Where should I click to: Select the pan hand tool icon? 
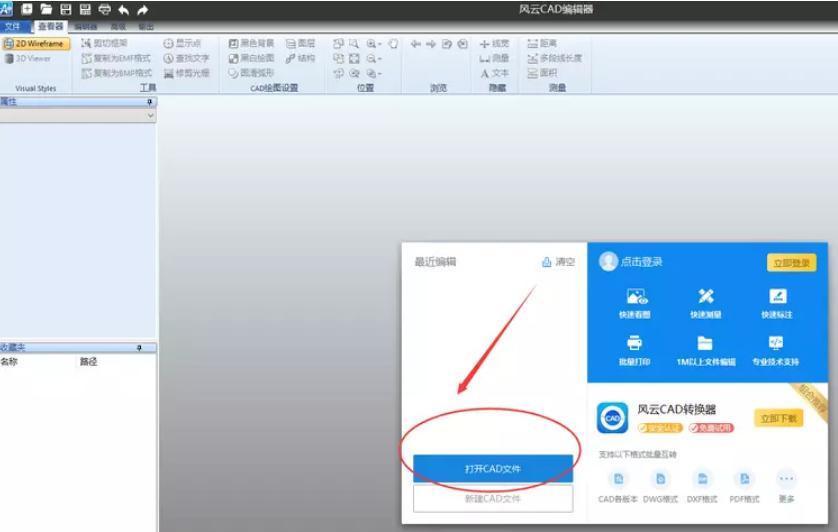click(x=393, y=43)
